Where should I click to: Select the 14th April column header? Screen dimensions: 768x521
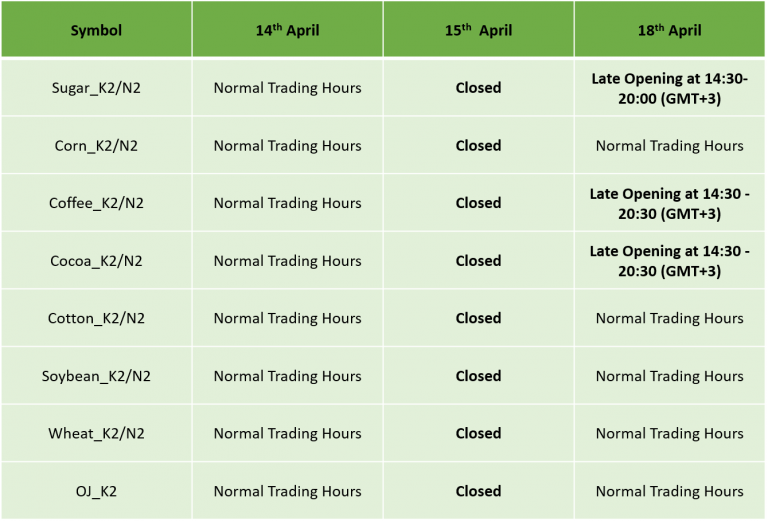tap(288, 29)
